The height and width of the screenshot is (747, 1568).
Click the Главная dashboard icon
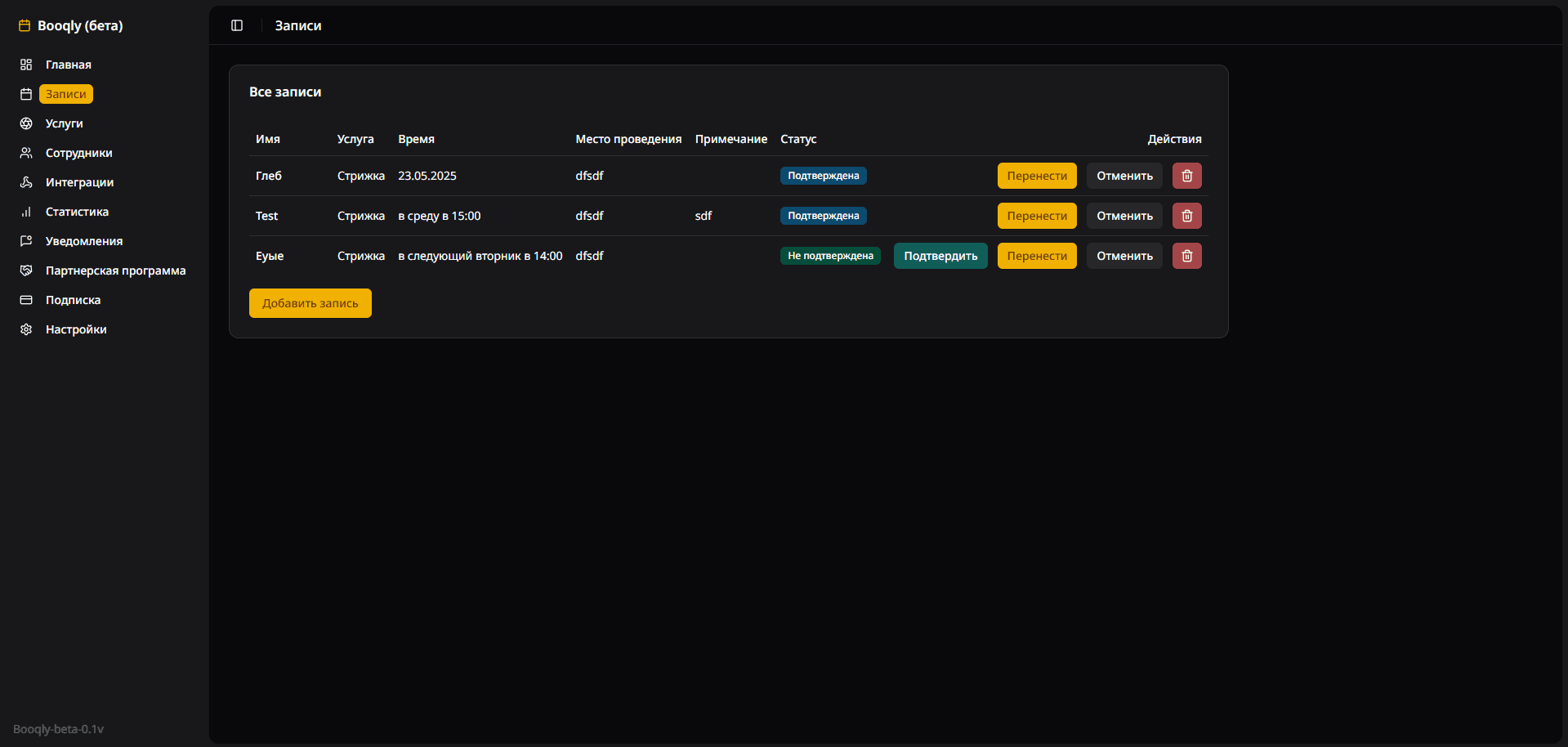click(x=26, y=65)
